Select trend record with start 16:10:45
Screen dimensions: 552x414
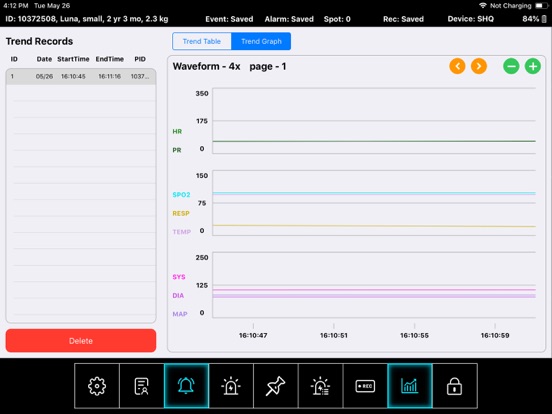[x=81, y=76]
